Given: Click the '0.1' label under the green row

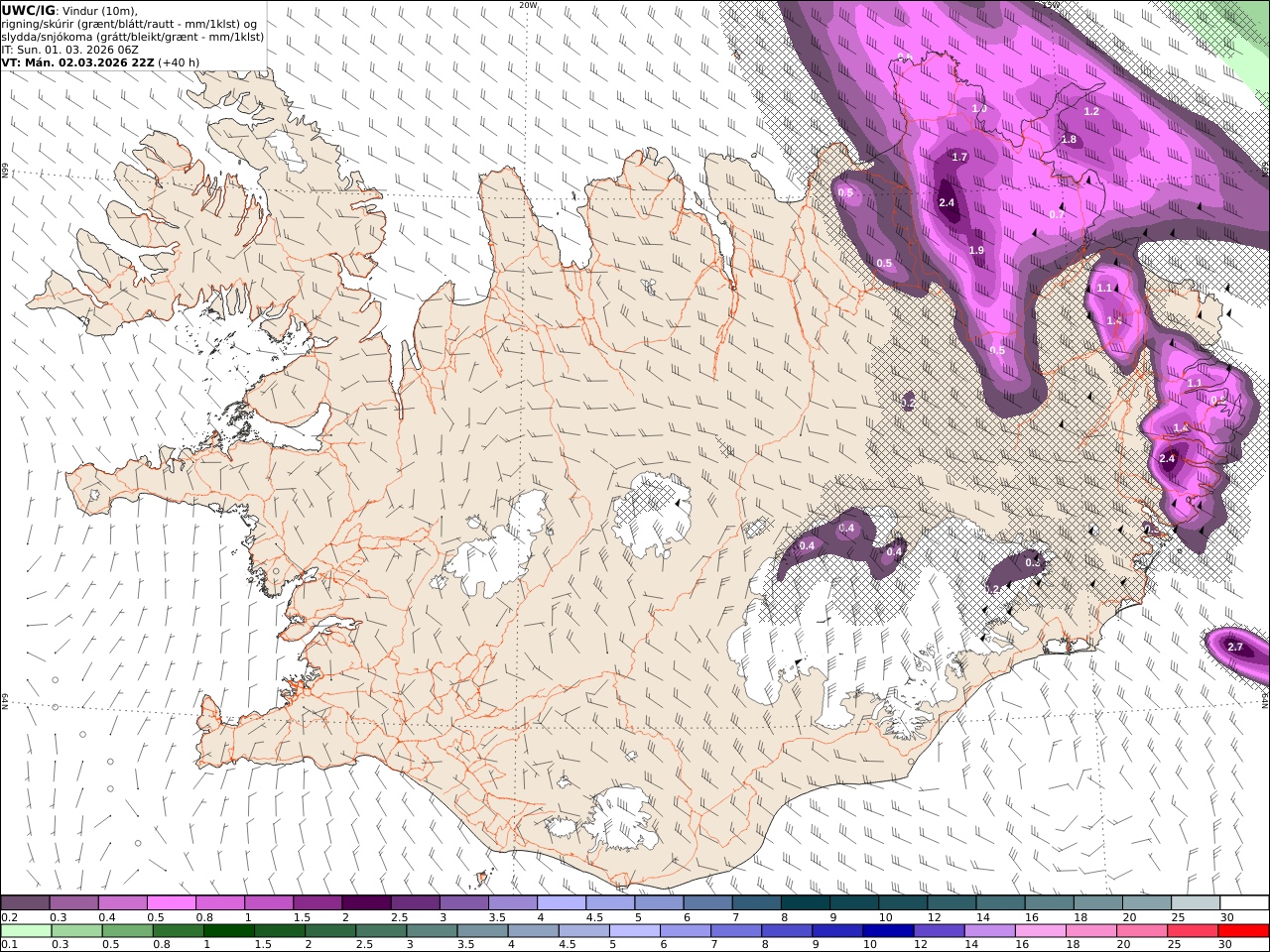Looking at the screenshot, I should (x=8, y=945).
